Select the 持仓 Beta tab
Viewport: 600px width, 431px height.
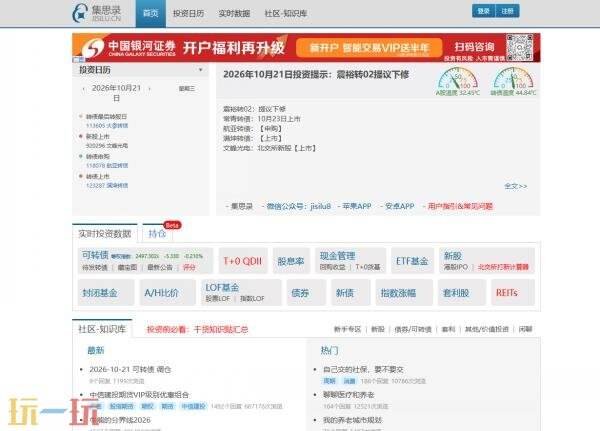coord(157,233)
